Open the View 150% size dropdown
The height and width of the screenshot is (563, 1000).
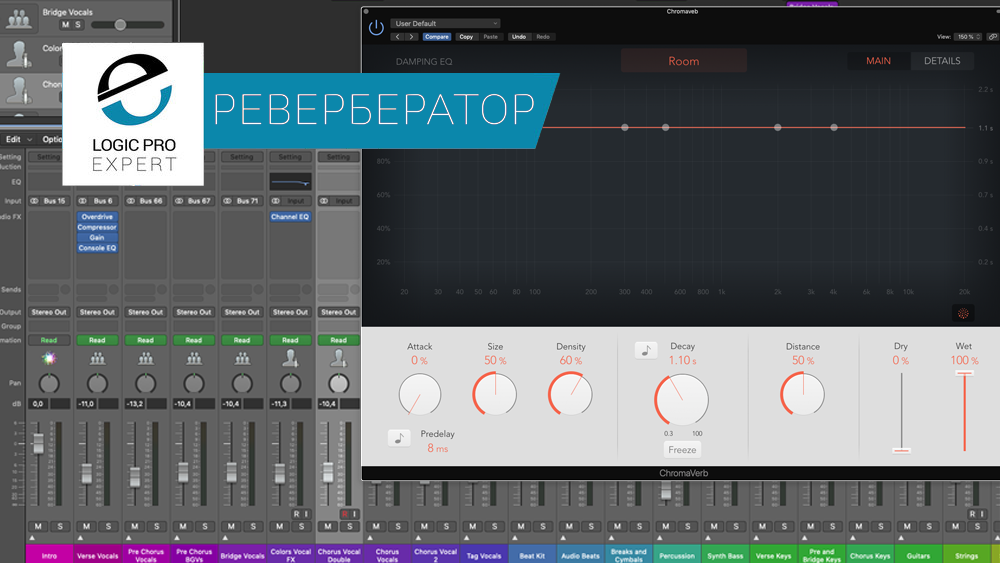pyautogui.click(x=967, y=37)
